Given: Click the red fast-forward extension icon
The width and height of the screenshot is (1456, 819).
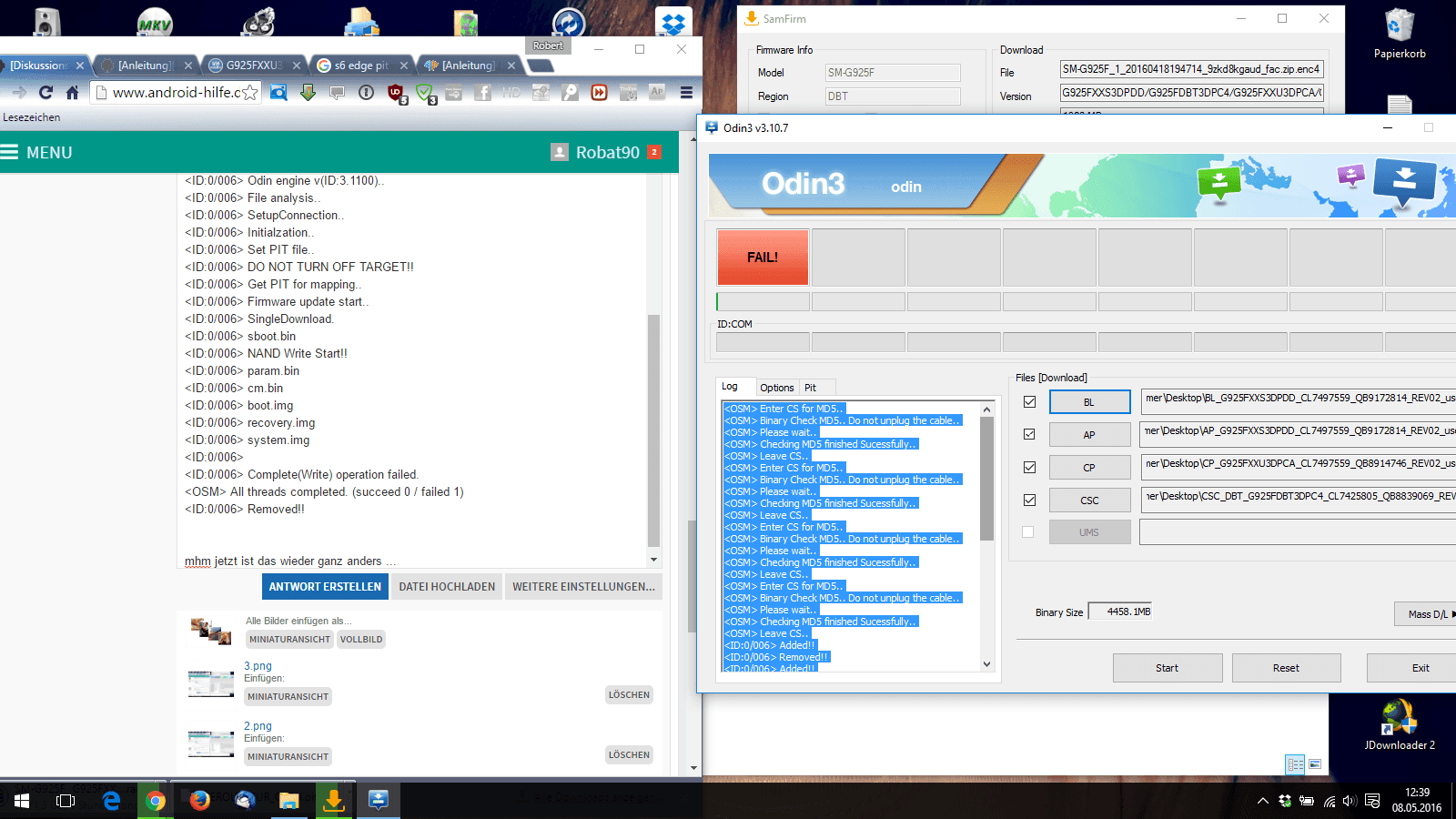Looking at the screenshot, I should pos(599,92).
